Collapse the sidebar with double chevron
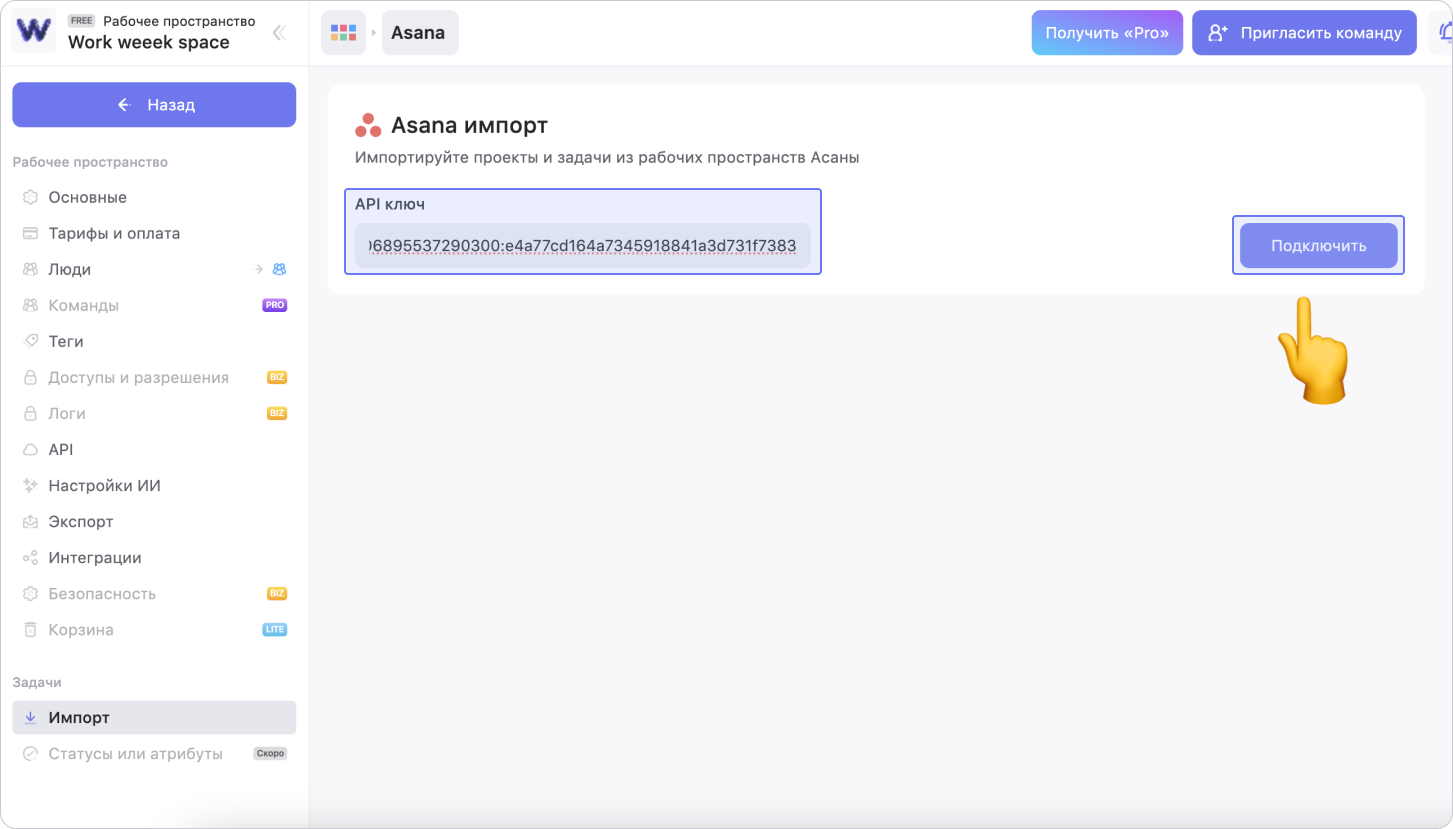Screen dimensions: 1453x829 pyautogui.click(x=279, y=32)
